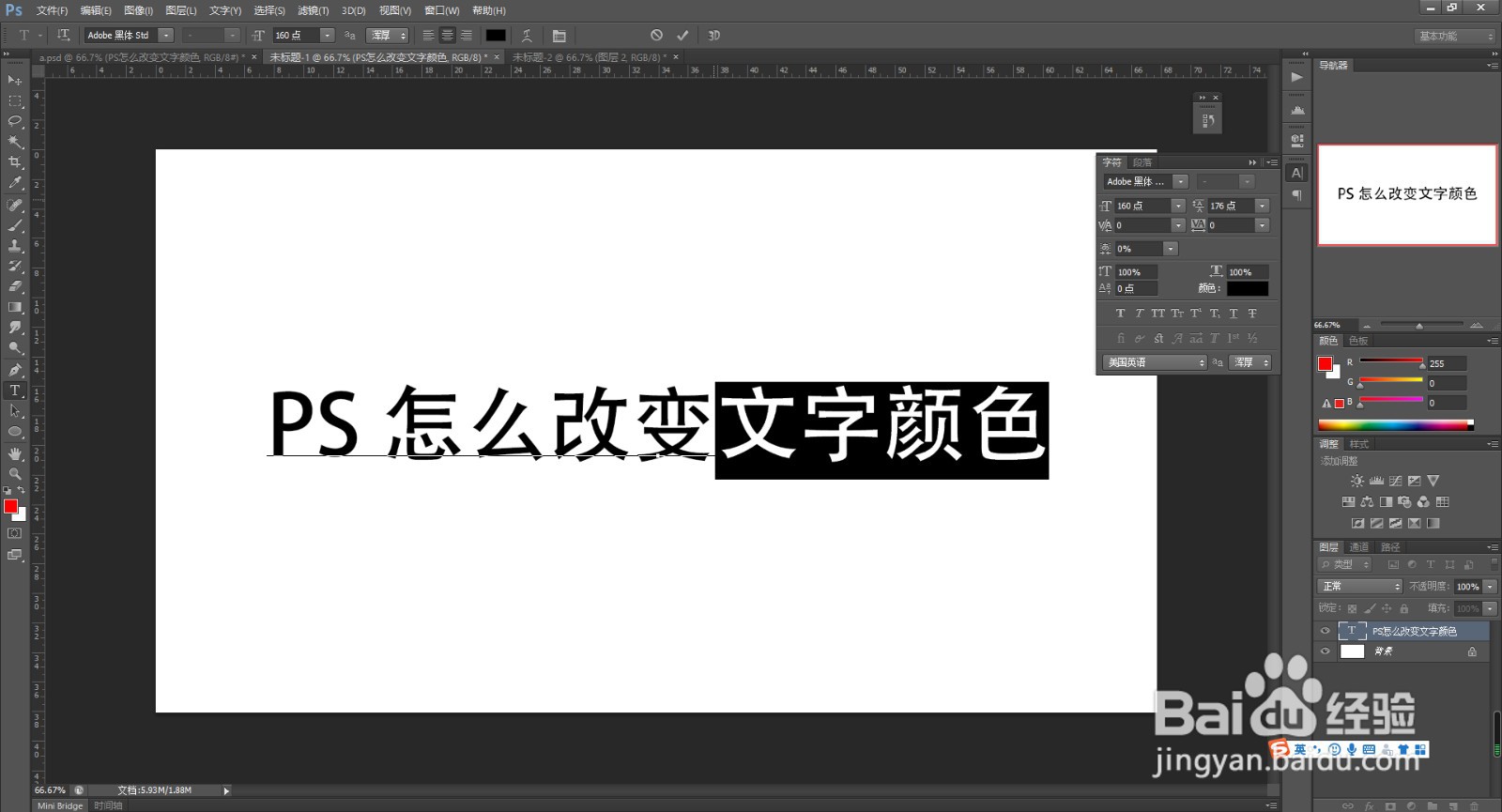Open the 文件(F) menu
Viewport: 1502px width, 812px height.
click(52, 10)
